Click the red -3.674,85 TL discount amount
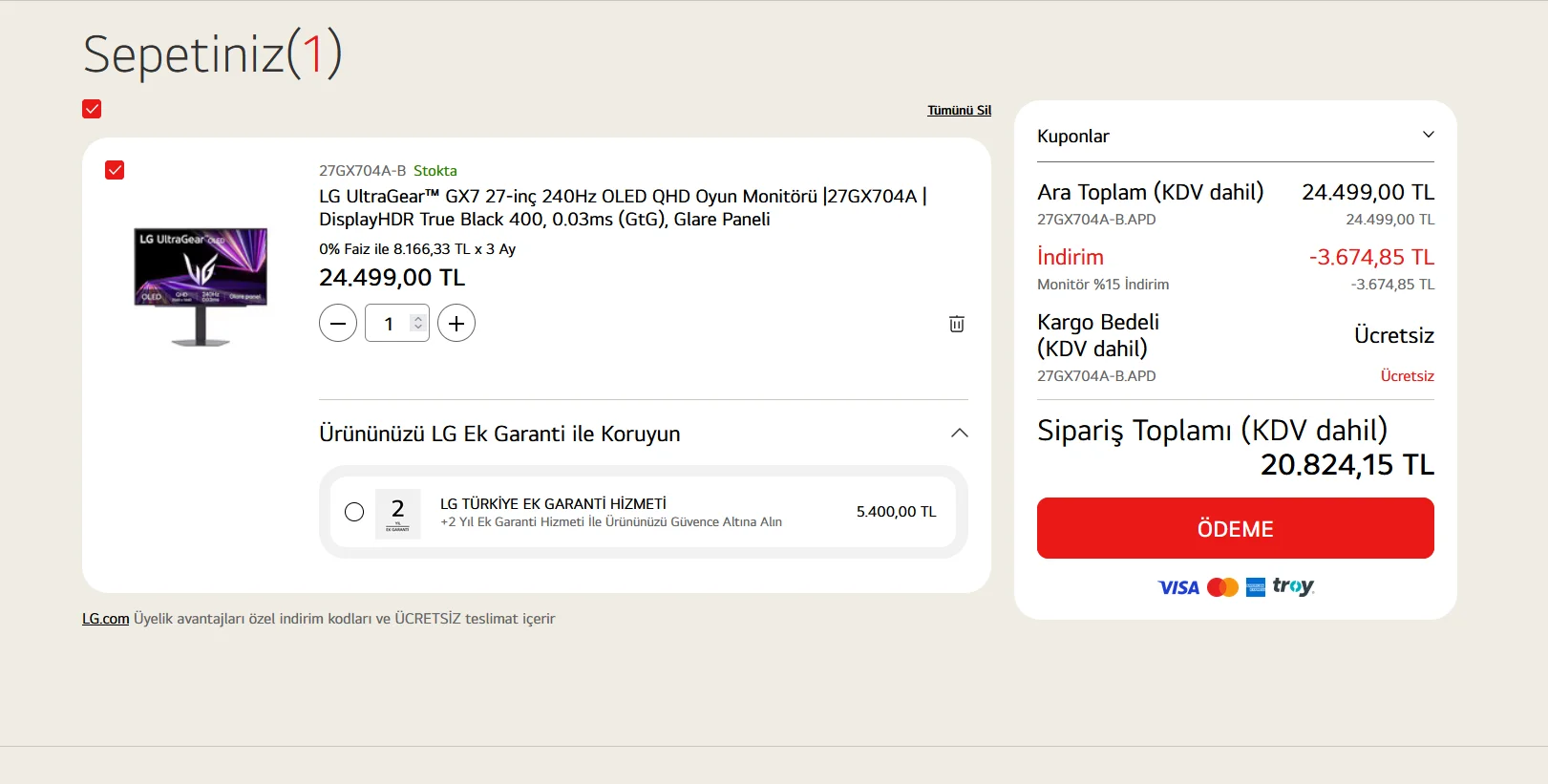Viewport: 1548px width, 784px height. pyautogui.click(x=1371, y=257)
